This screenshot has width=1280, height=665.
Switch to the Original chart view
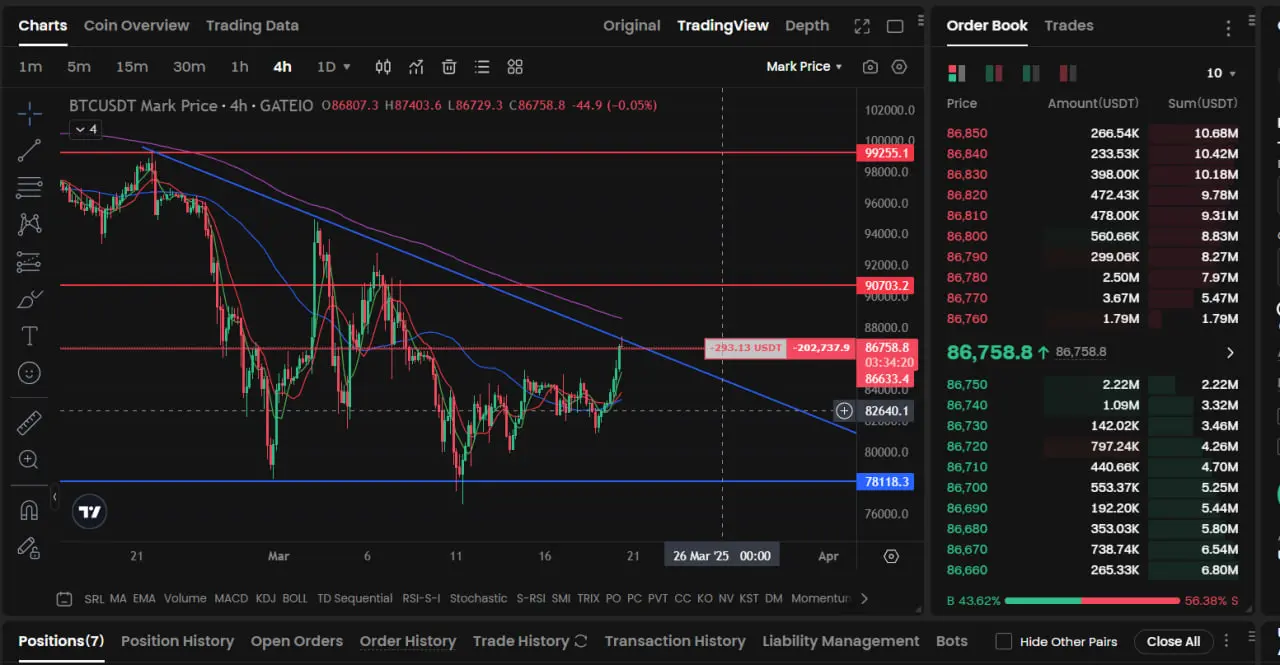coord(632,25)
